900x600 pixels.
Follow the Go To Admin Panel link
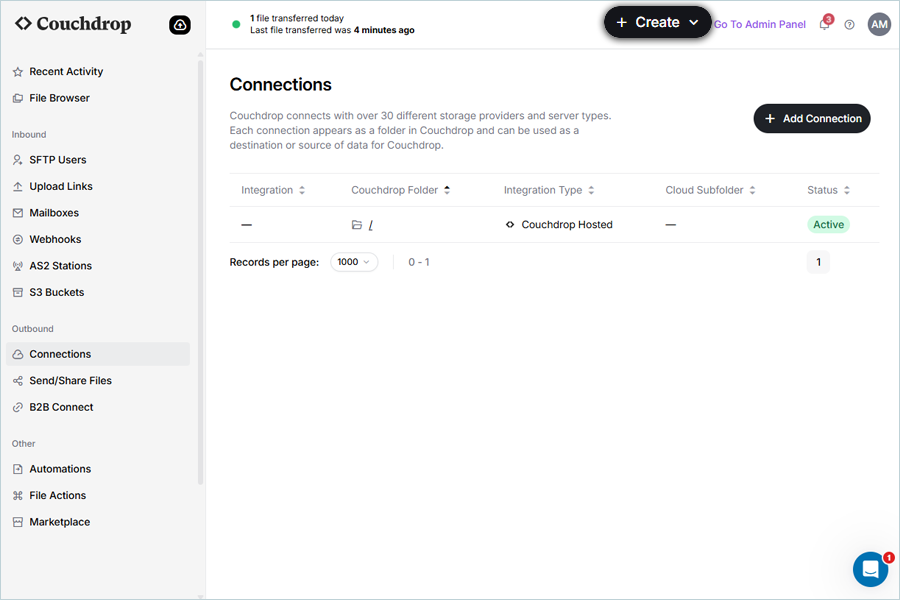759,24
